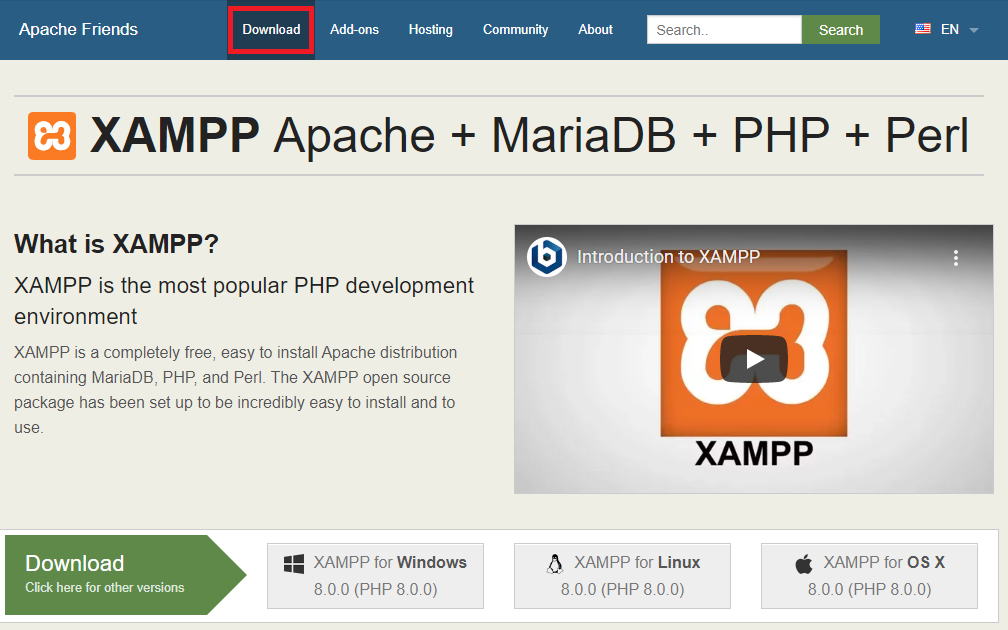Click the US flag language icon

922,29
